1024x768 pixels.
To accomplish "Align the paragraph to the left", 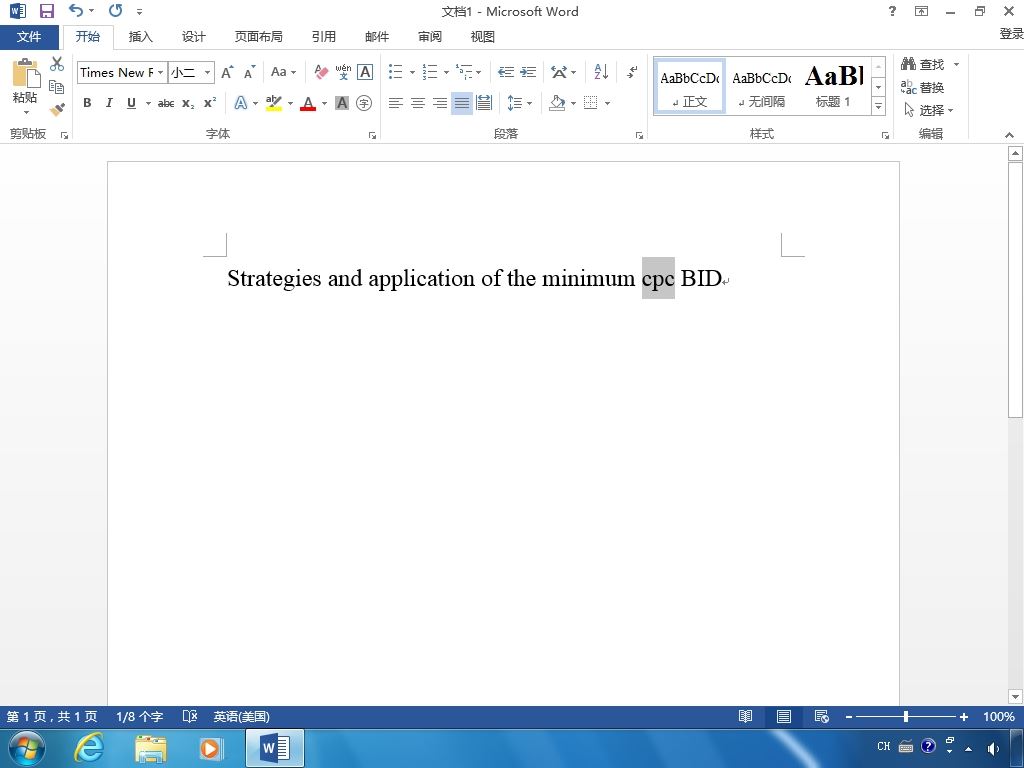I will point(395,103).
